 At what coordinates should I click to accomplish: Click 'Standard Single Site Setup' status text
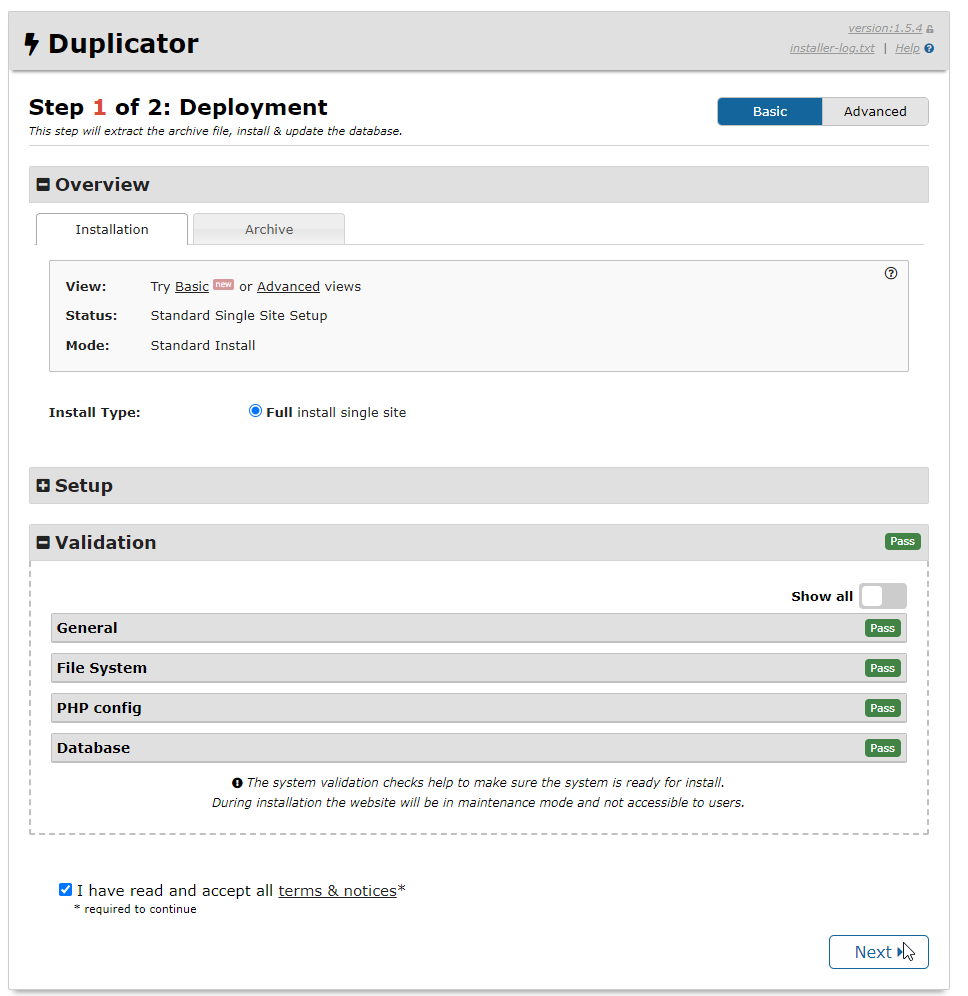(239, 316)
